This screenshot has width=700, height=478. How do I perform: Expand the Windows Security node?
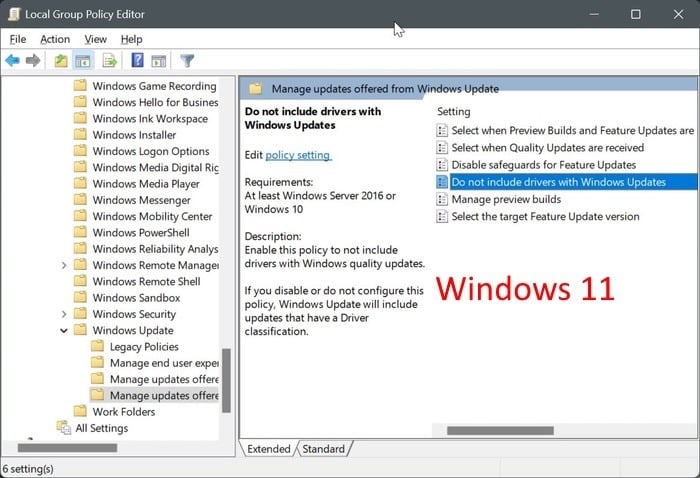[64, 314]
